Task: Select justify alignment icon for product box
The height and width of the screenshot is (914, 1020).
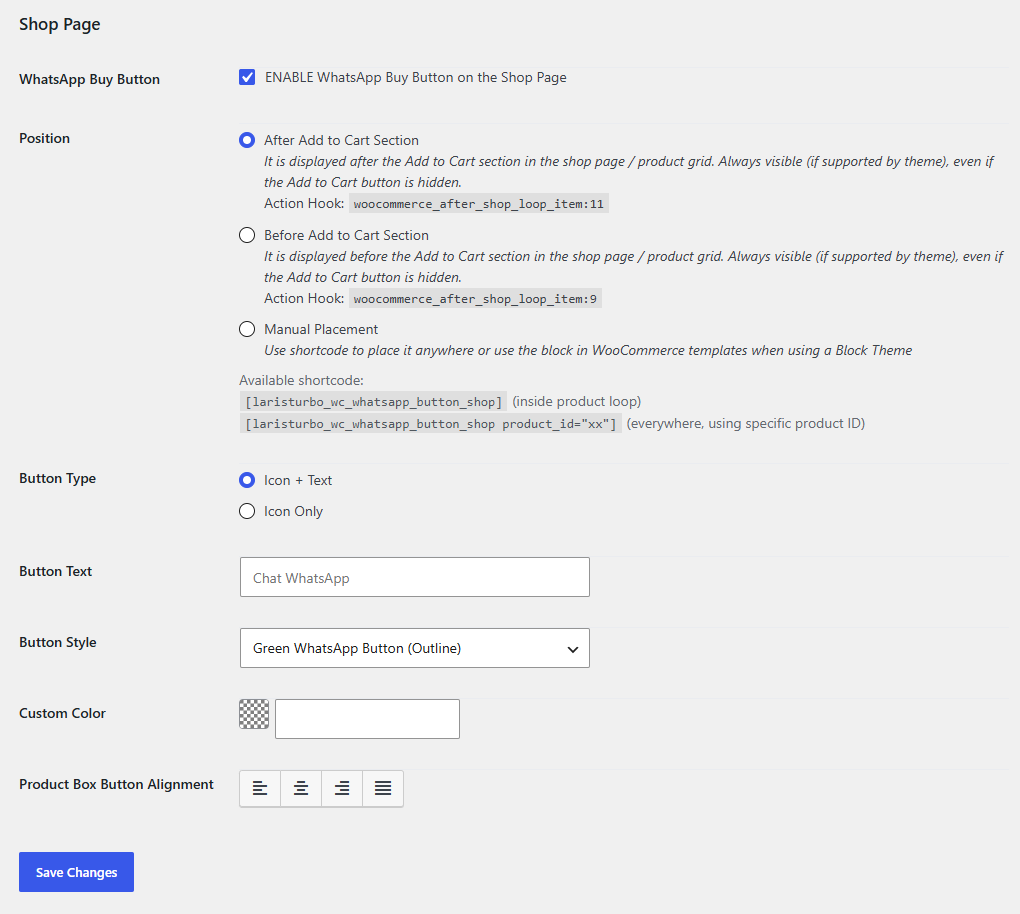Action: coord(383,788)
